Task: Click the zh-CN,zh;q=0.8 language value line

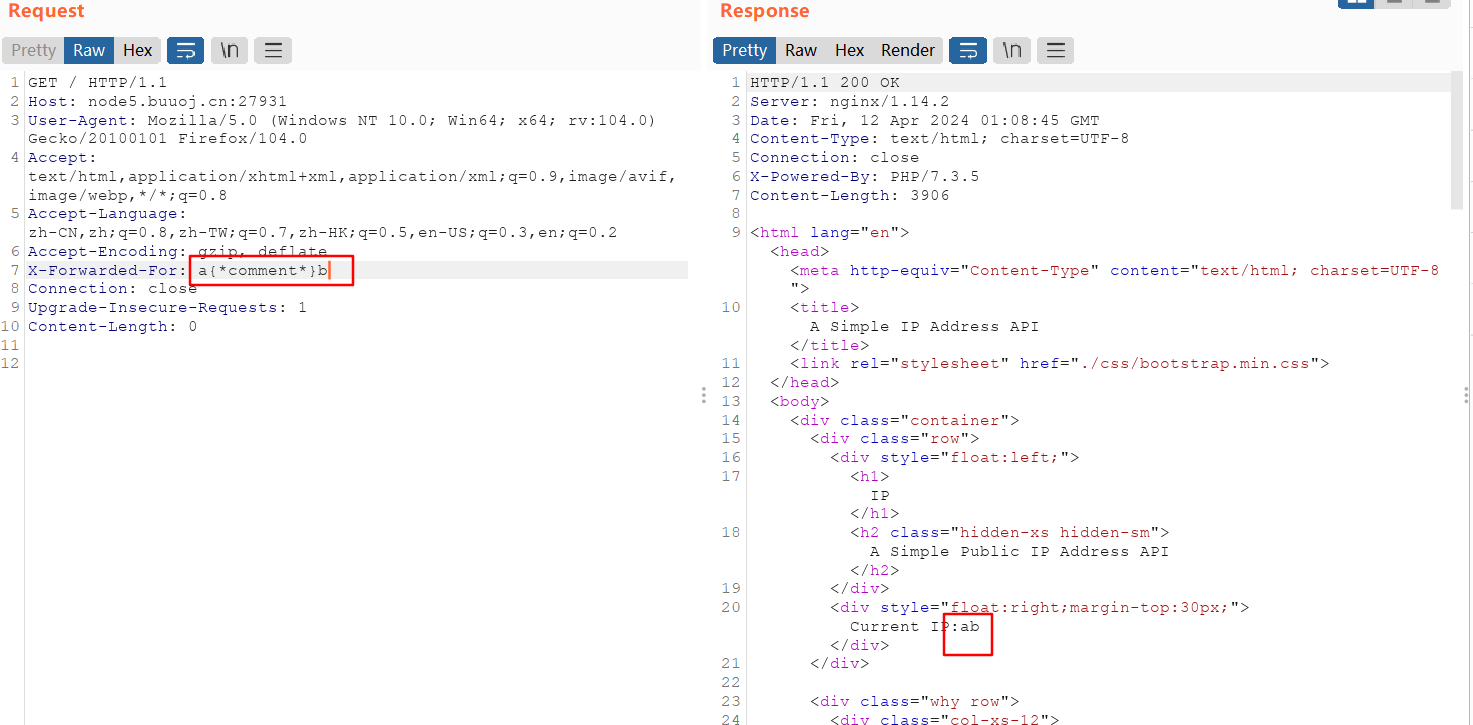Action: tap(322, 233)
